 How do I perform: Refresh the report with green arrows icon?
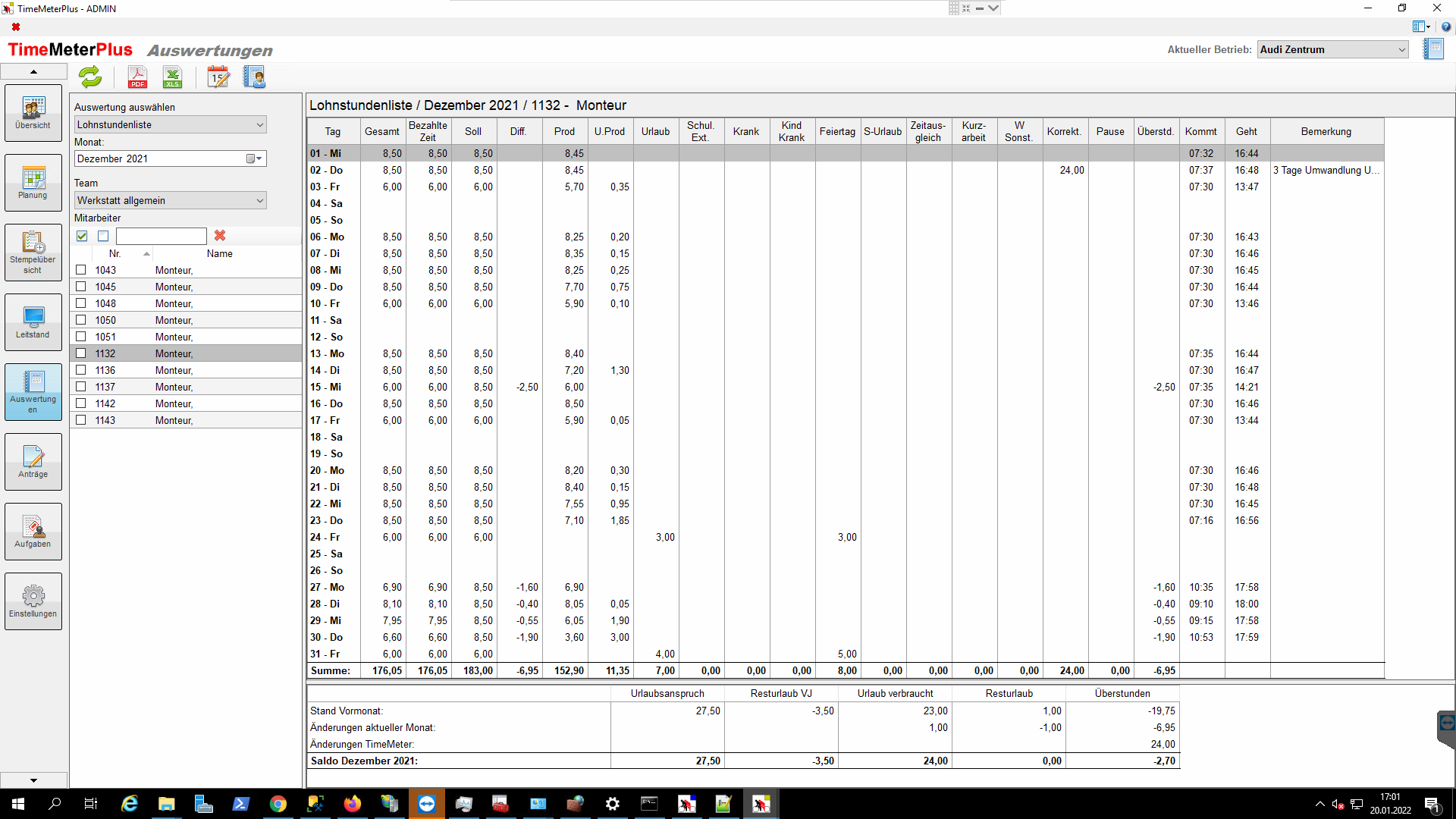click(x=90, y=77)
